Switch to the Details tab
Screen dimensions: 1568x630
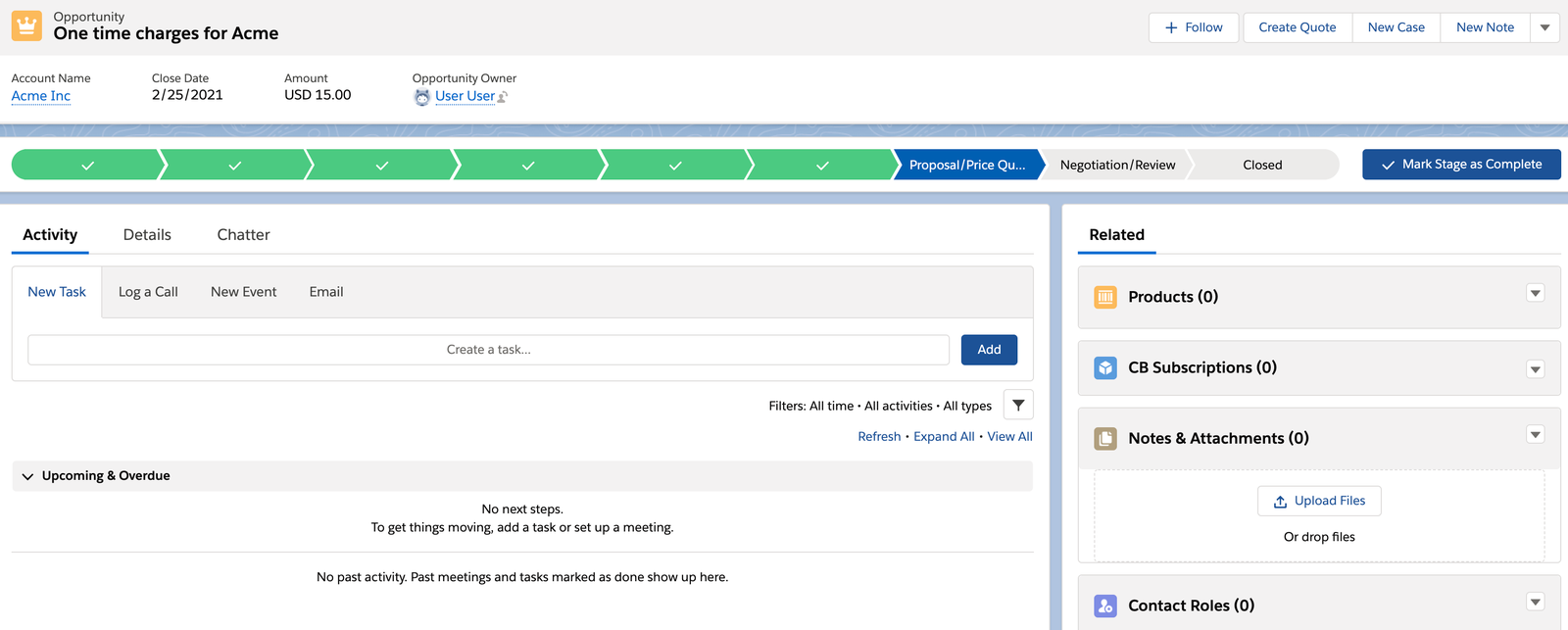[x=147, y=235]
